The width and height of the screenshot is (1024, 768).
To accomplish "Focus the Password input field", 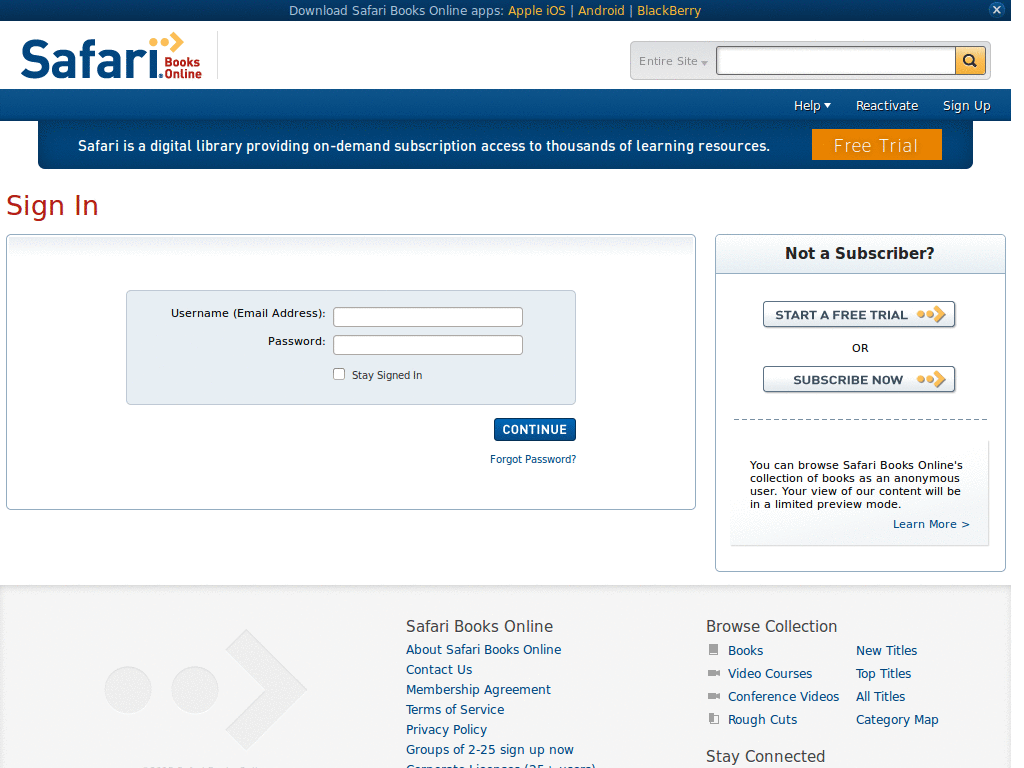I will [x=428, y=345].
